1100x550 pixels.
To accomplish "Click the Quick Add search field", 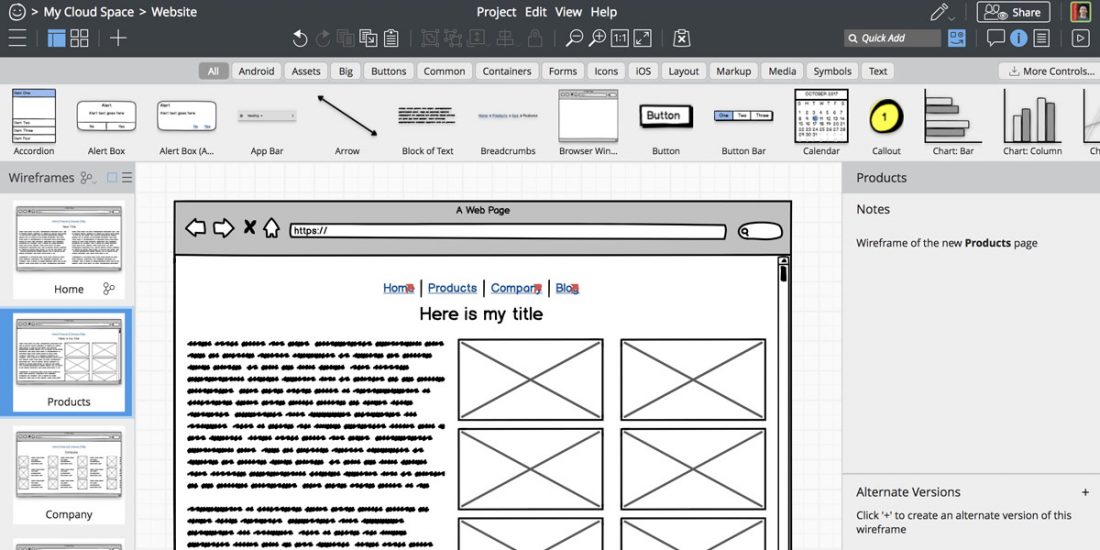I will tap(892, 38).
